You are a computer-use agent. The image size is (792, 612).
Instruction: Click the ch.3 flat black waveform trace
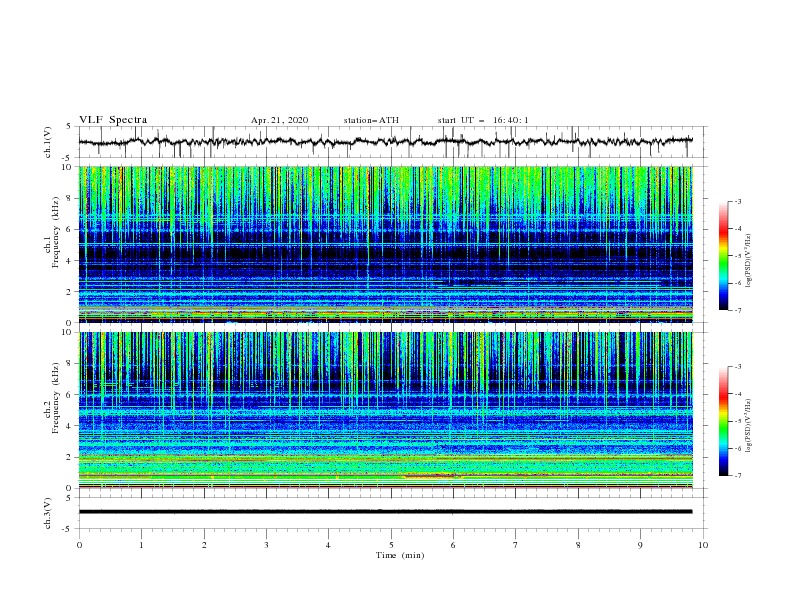[385, 512]
